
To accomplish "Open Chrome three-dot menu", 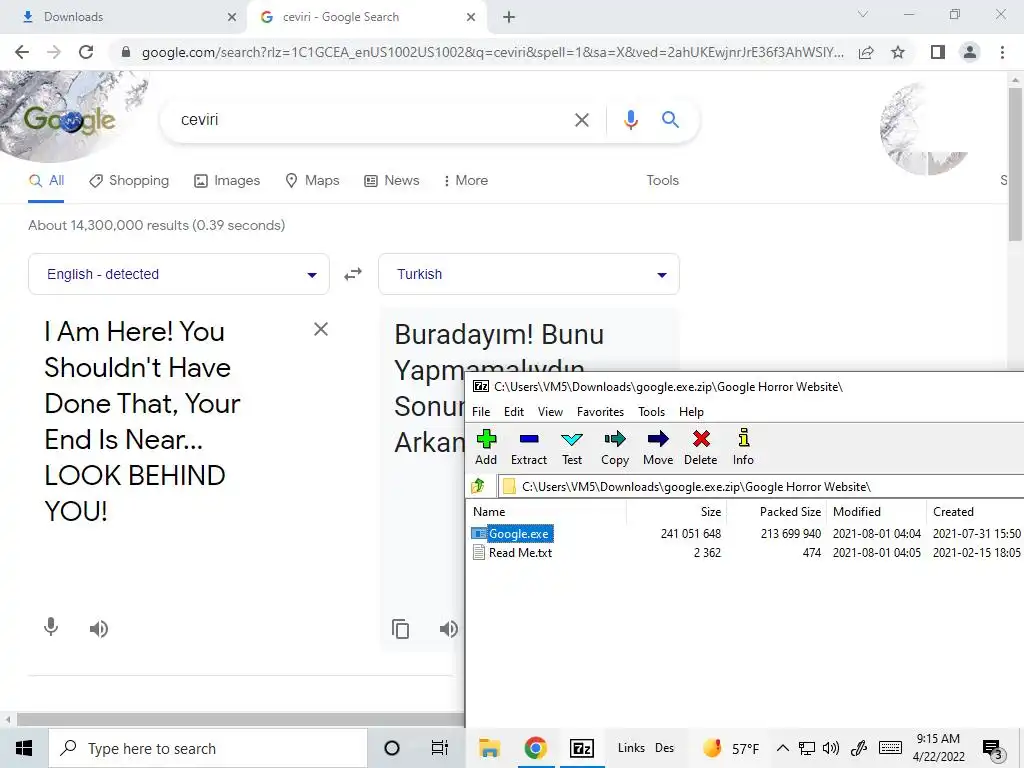I will pos(1002,52).
